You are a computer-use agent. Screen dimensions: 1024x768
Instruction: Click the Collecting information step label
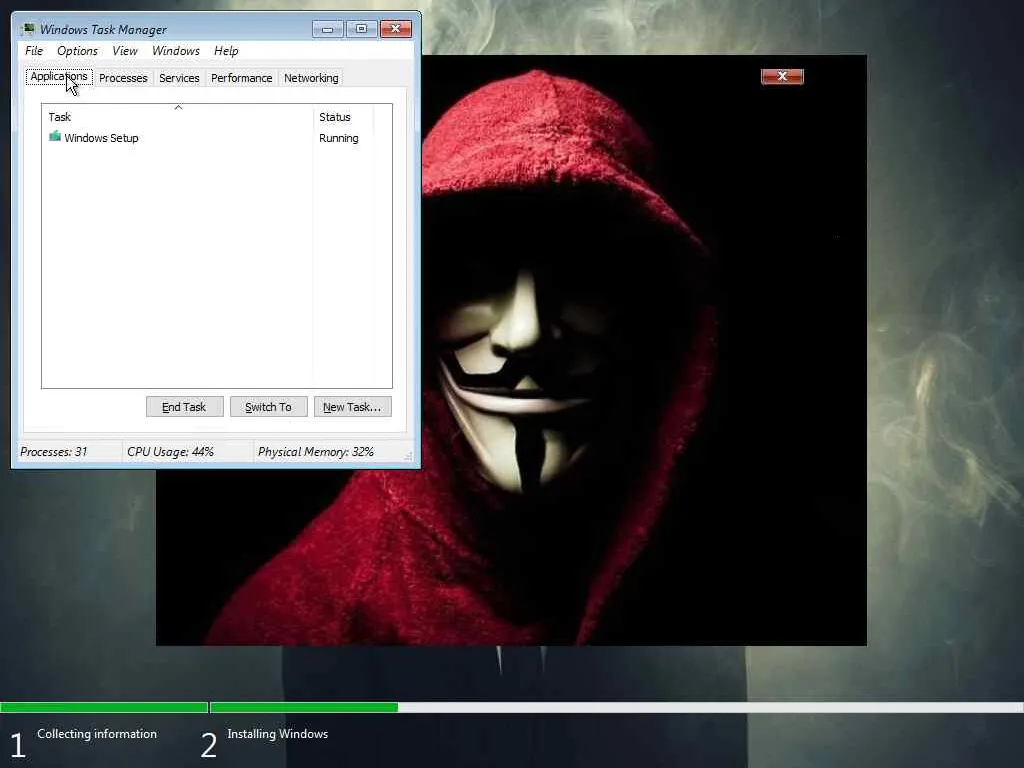click(97, 734)
